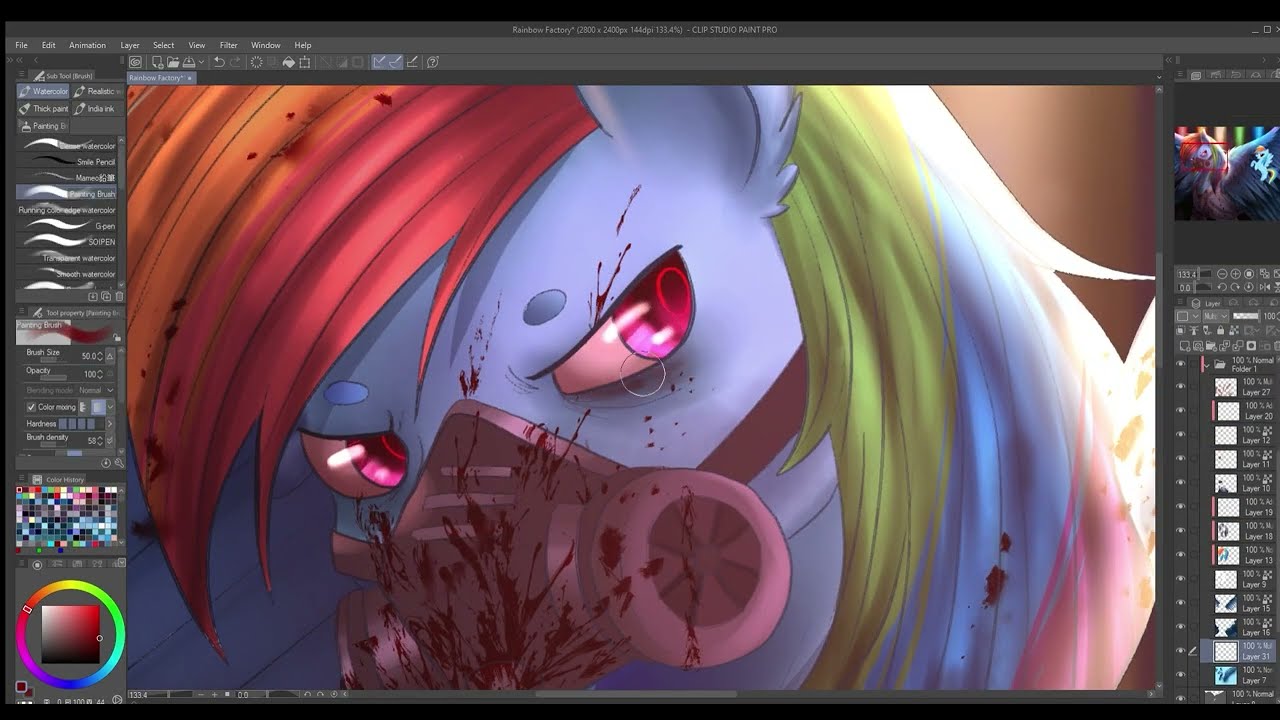Pick a color from Color History swatches

tap(67, 518)
